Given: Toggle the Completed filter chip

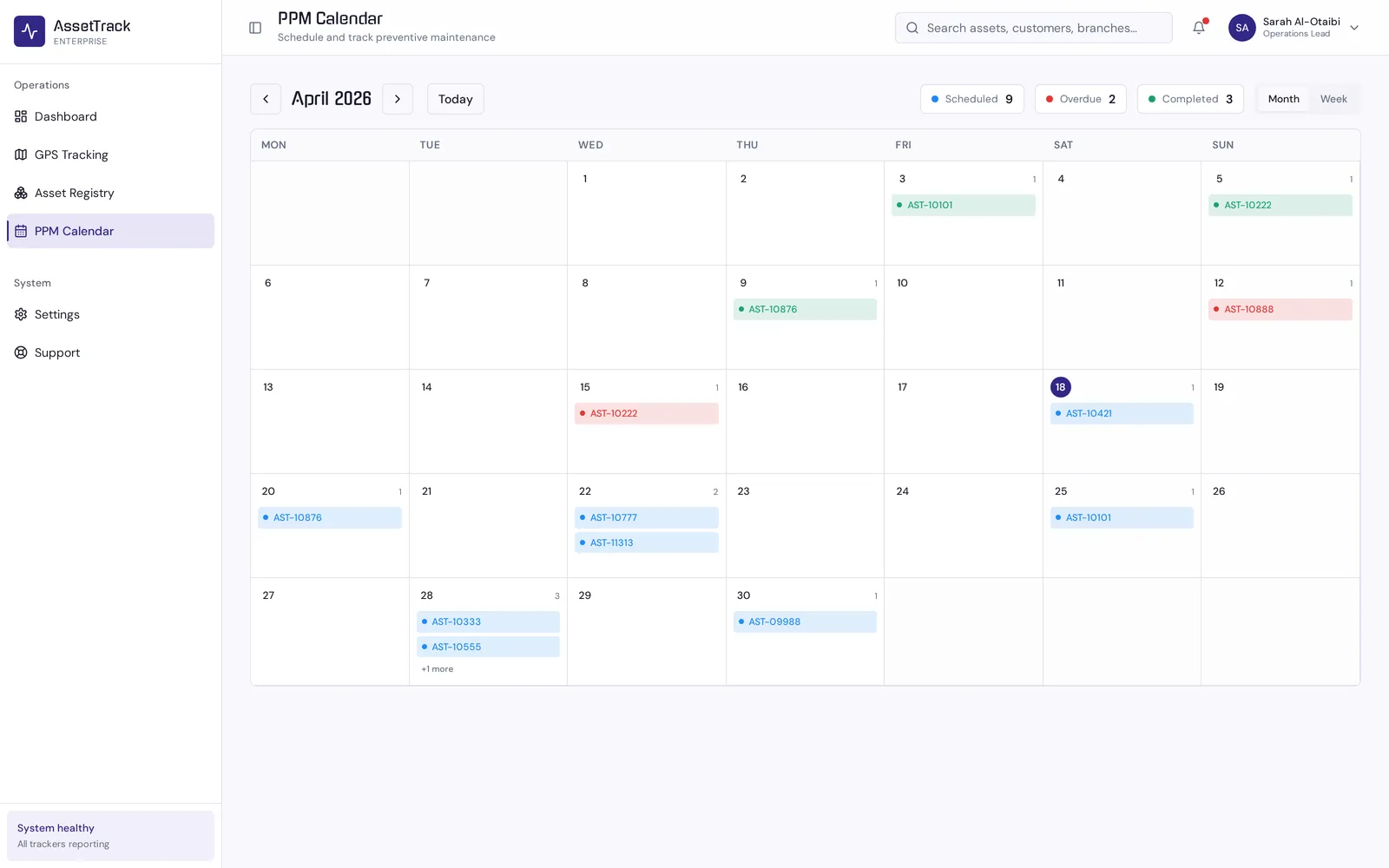Looking at the screenshot, I should point(1190,99).
